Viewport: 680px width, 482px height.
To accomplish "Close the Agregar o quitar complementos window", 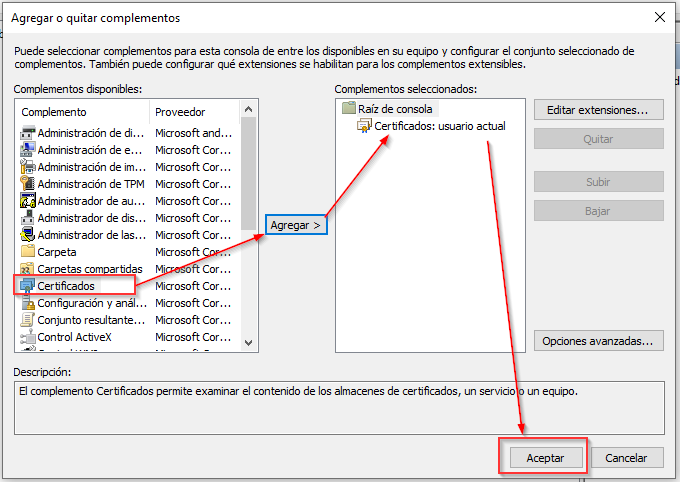I will coord(659,17).
